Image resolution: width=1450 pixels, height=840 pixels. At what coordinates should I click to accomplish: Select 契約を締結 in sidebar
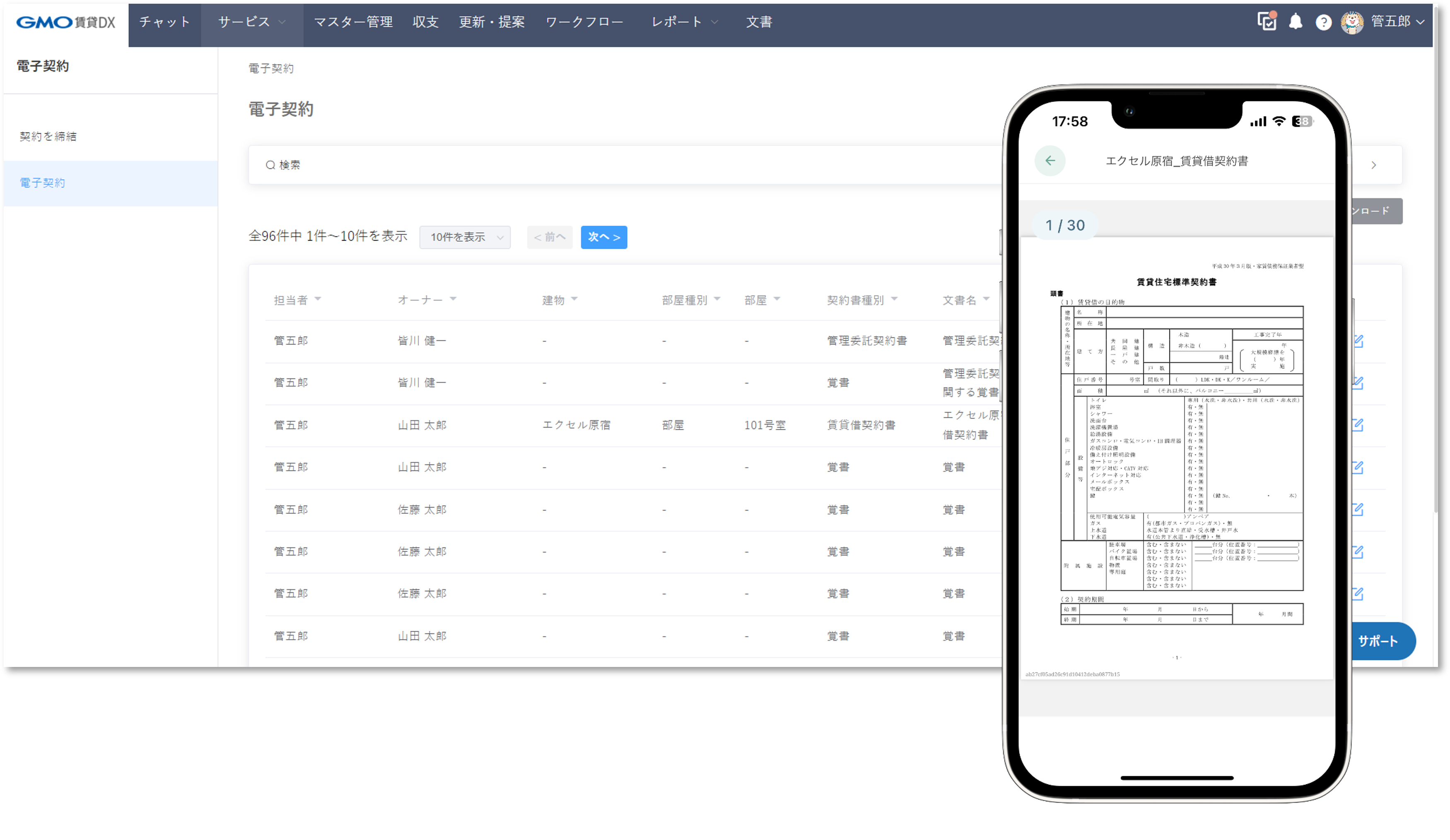tap(48, 136)
